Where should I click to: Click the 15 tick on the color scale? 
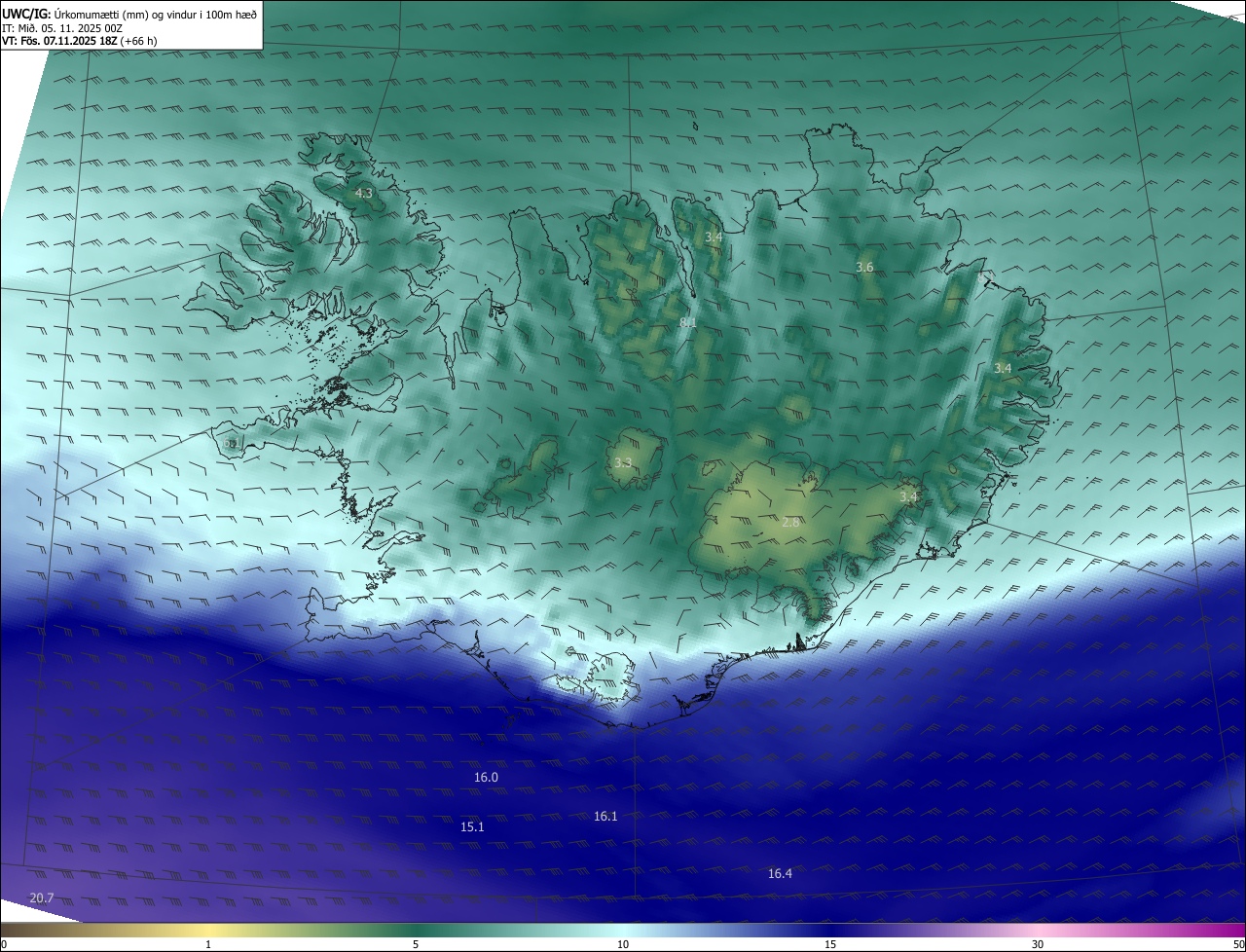click(x=830, y=944)
